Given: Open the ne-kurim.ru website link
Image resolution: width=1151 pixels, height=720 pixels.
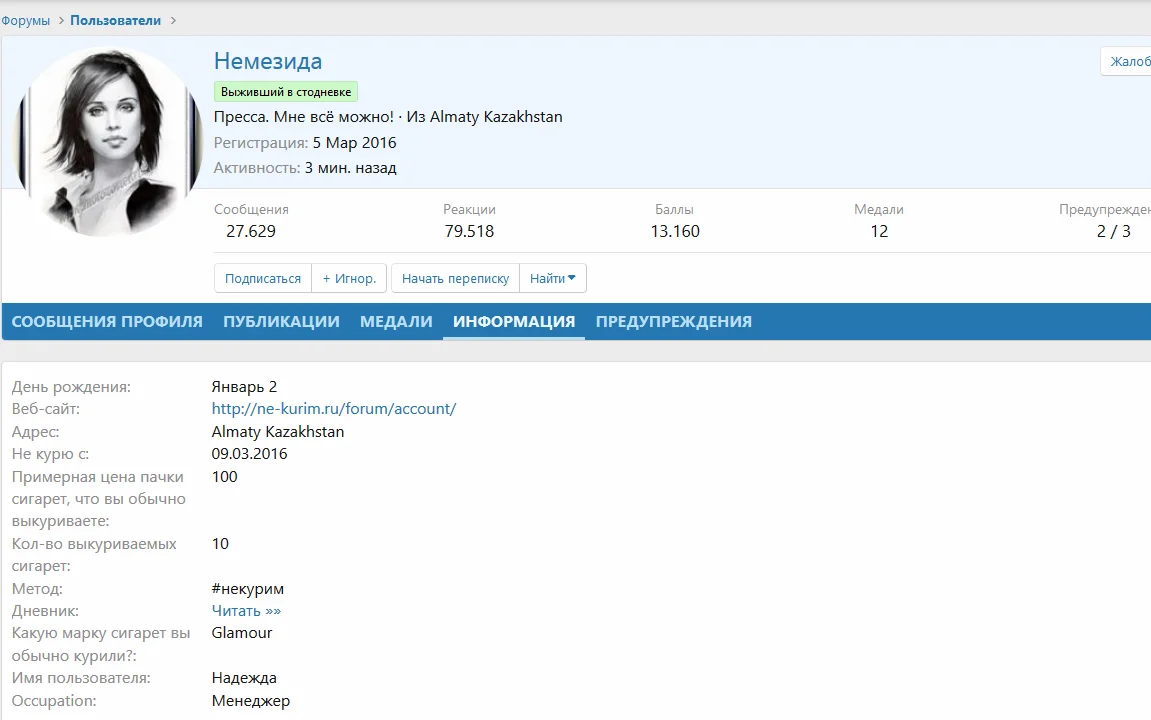Looking at the screenshot, I should [334, 409].
